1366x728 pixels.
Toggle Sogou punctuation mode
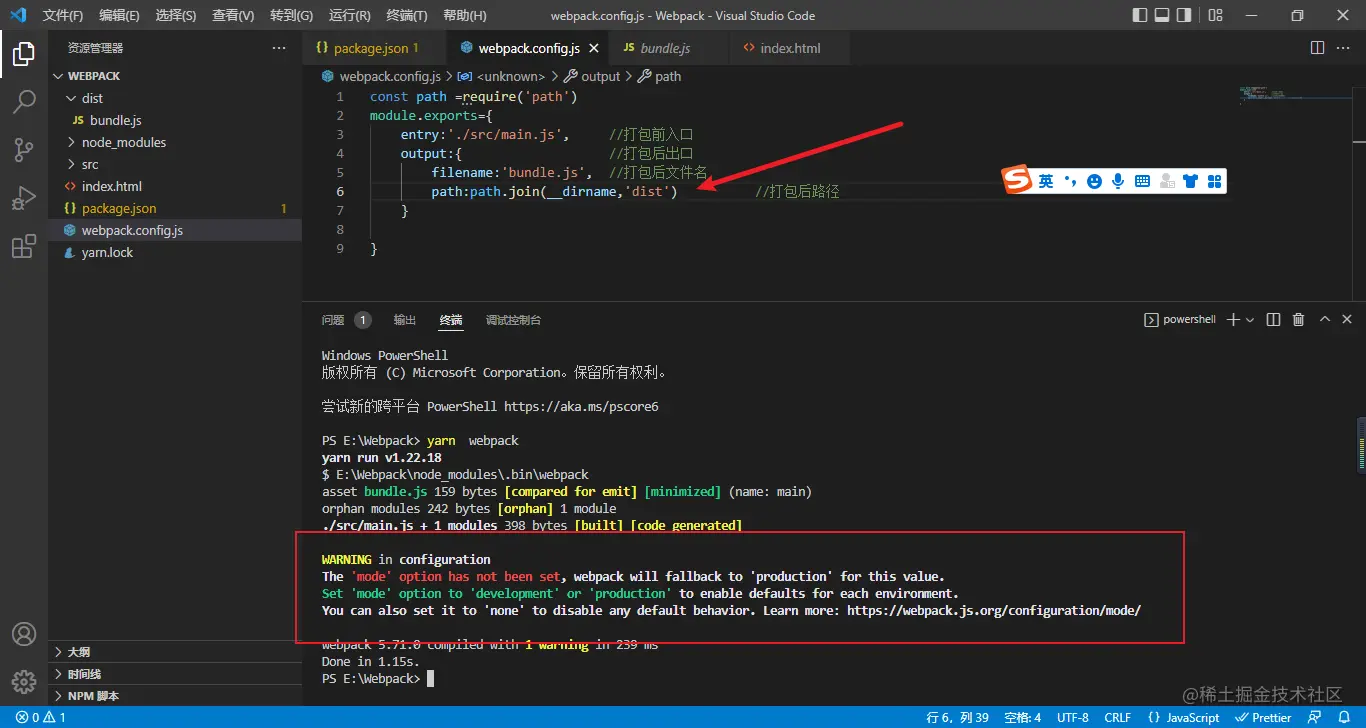click(x=1070, y=181)
